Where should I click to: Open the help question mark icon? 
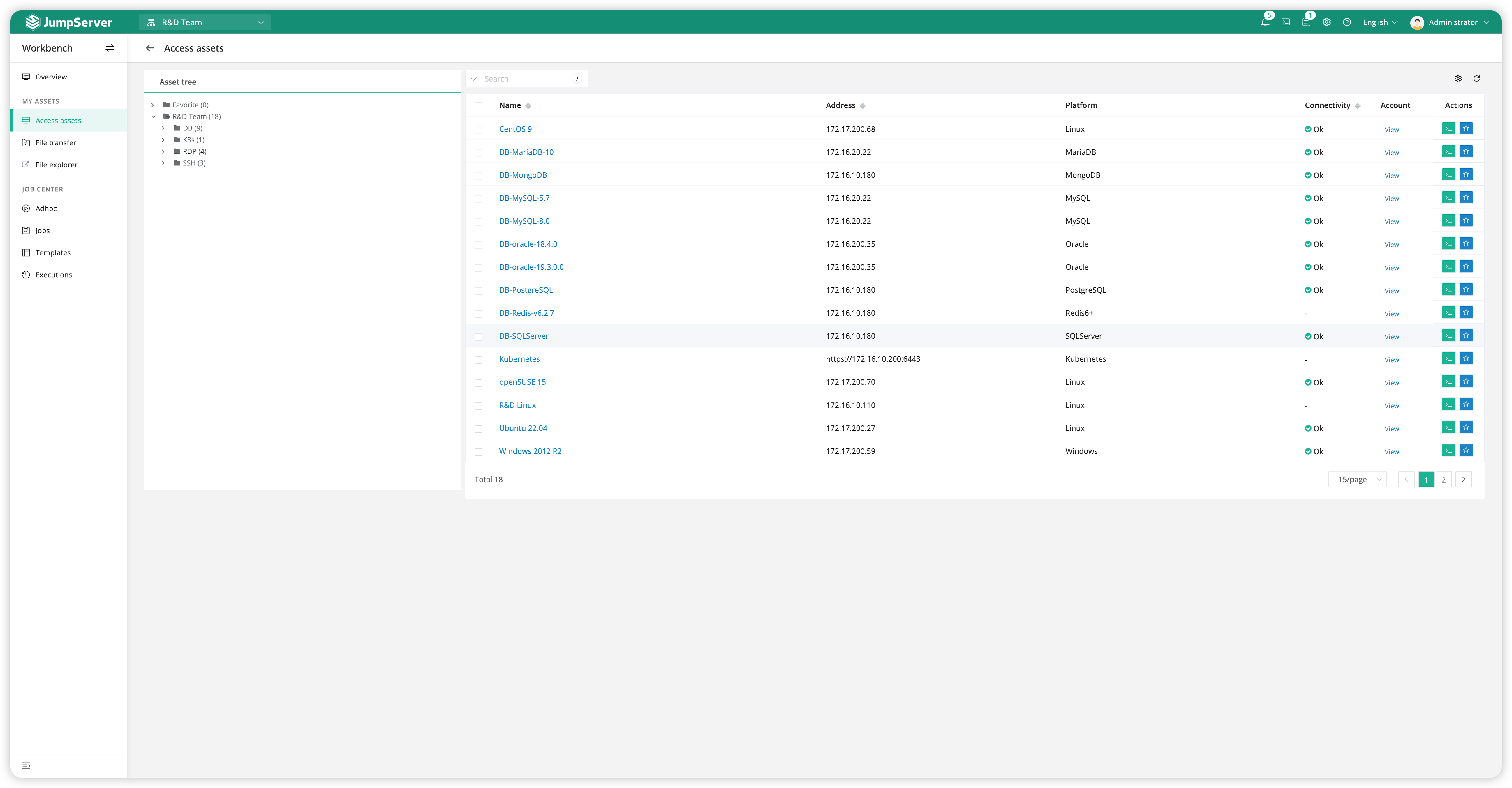tap(1347, 22)
